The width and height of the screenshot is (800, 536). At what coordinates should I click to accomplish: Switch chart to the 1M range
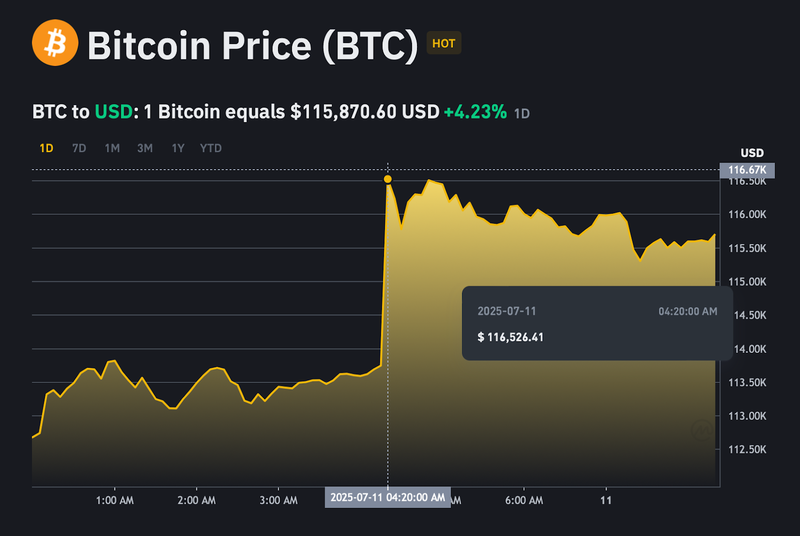tap(112, 148)
